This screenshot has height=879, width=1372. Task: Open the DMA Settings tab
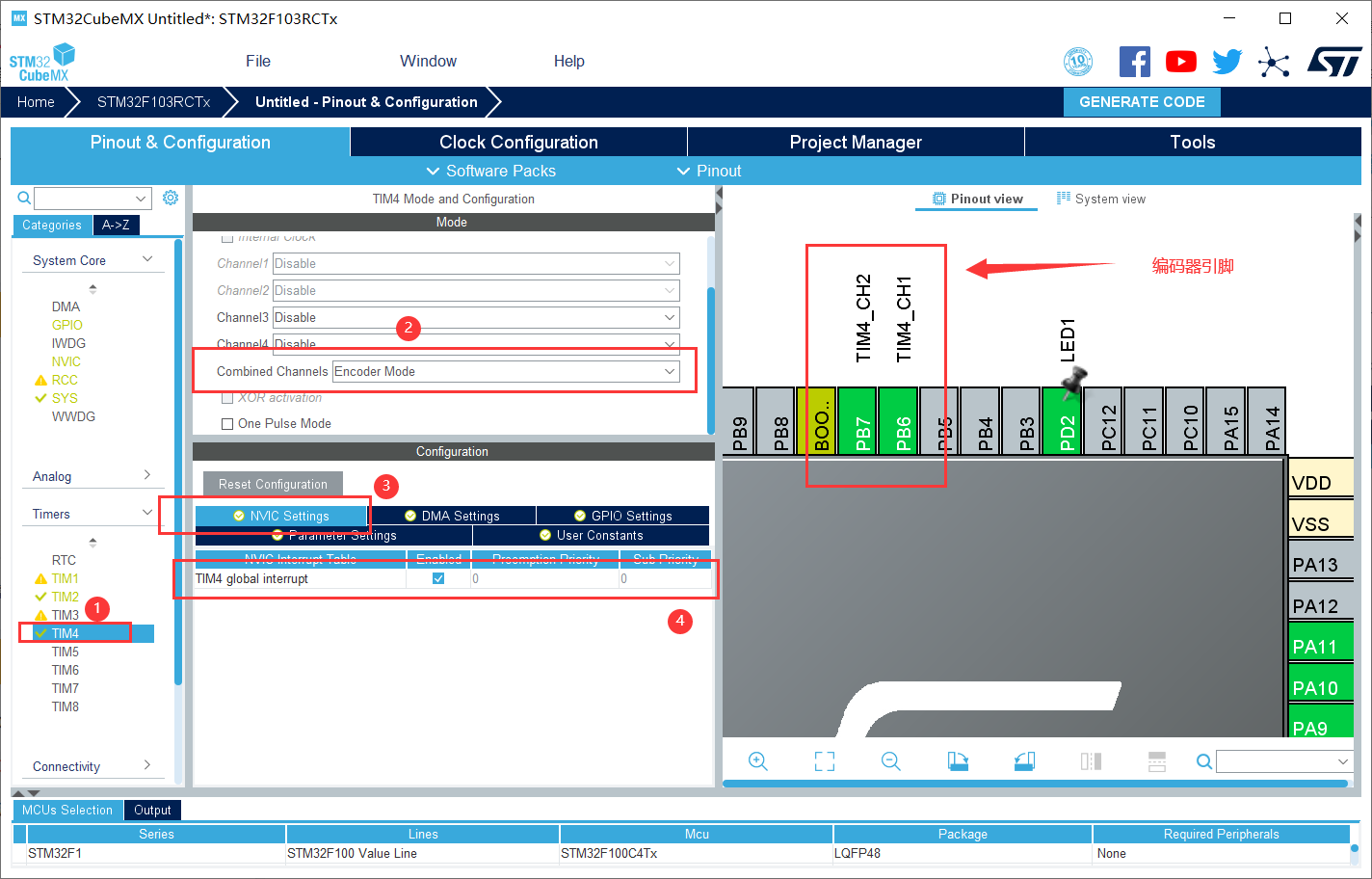[451, 516]
